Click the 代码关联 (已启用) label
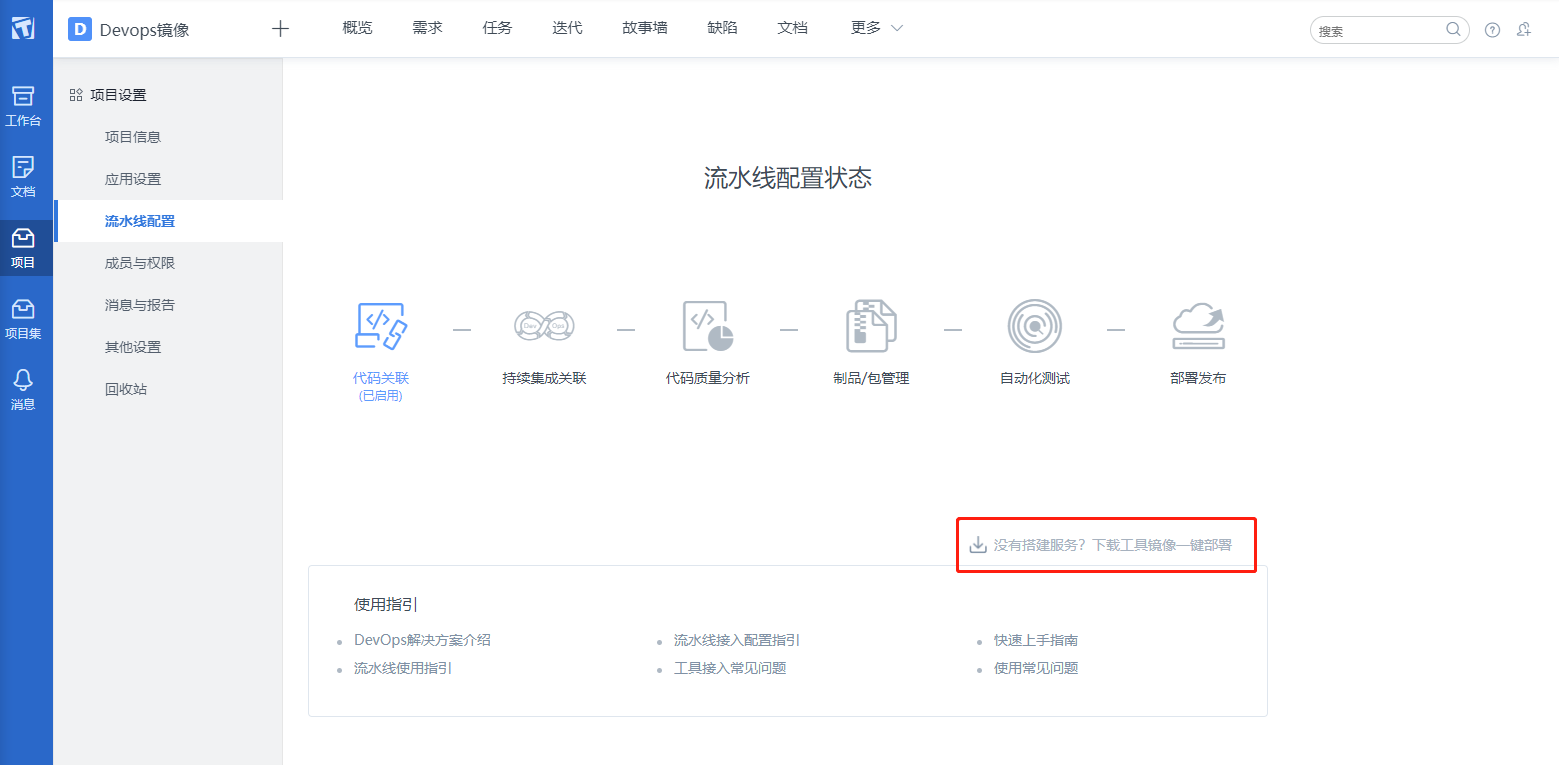 pyautogui.click(x=381, y=387)
